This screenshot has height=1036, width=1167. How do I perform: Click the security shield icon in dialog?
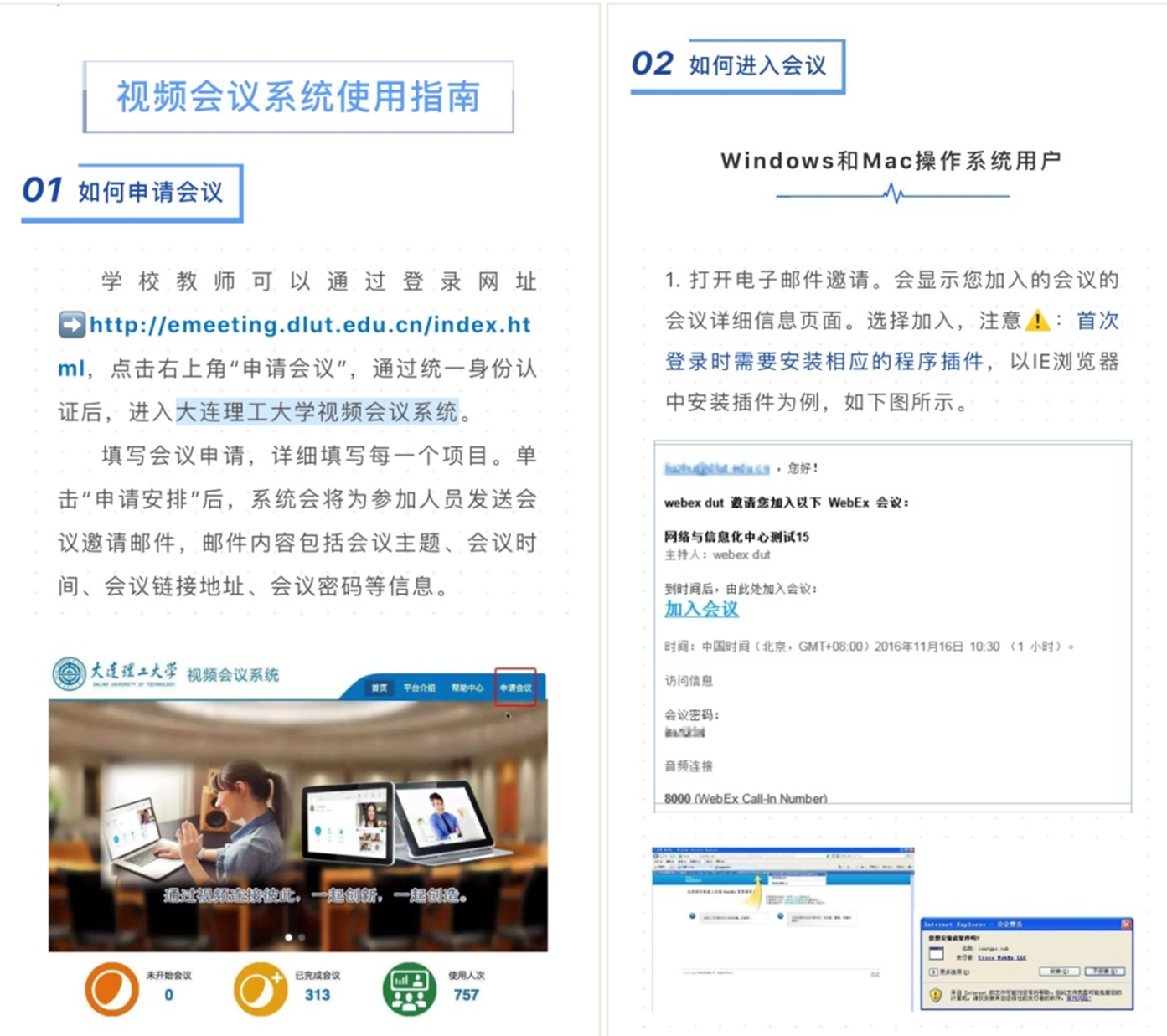[935, 995]
